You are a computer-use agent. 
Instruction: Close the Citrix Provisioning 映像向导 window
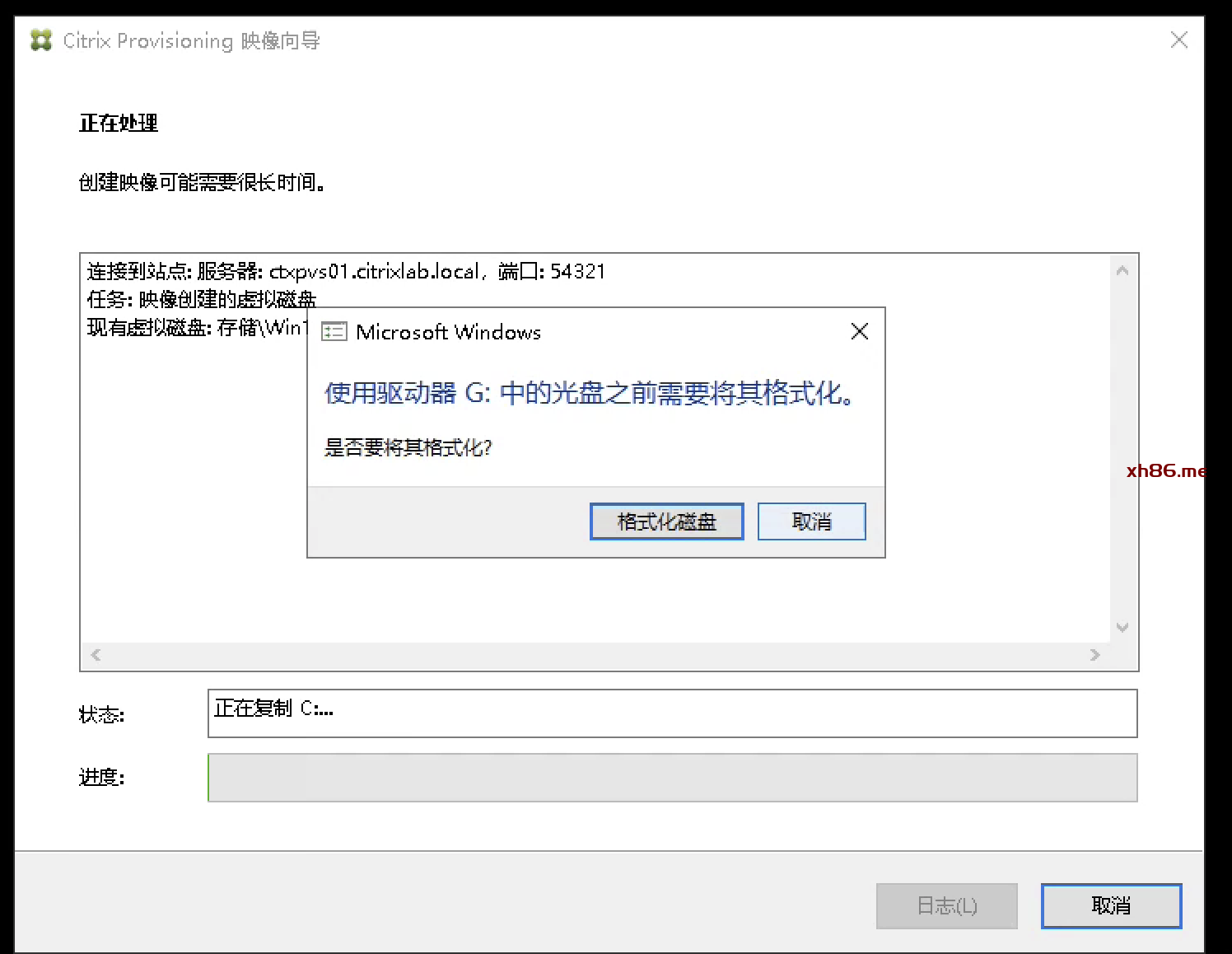[x=1178, y=40]
